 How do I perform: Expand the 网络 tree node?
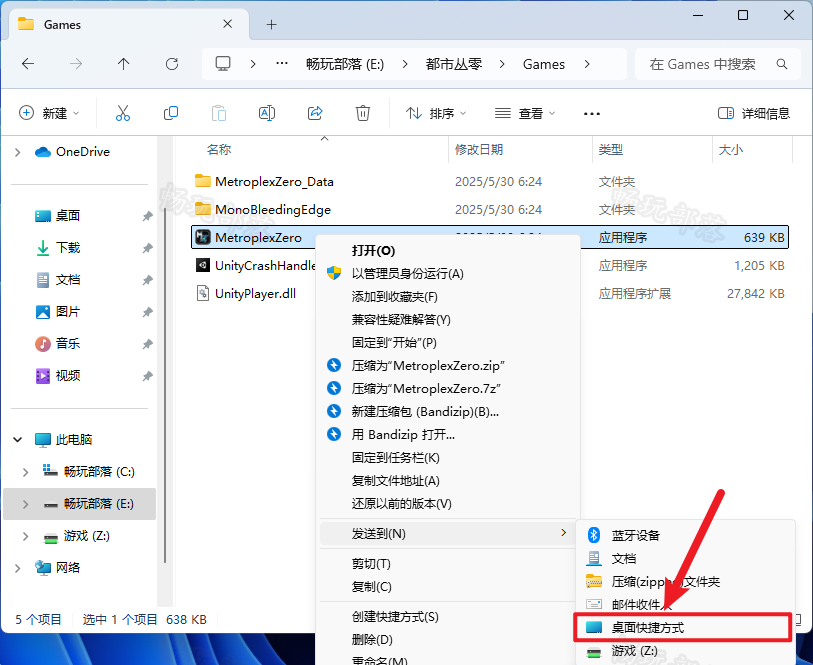tap(18, 568)
